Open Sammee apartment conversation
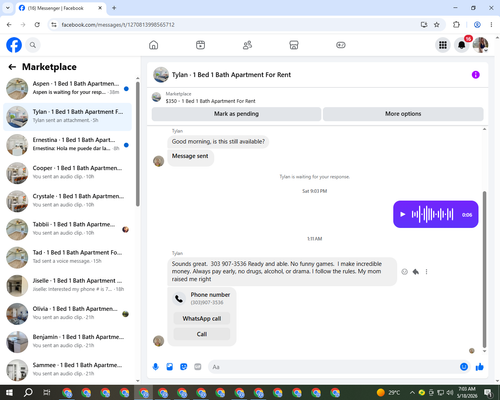The height and width of the screenshot is (400, 500). 67,370
